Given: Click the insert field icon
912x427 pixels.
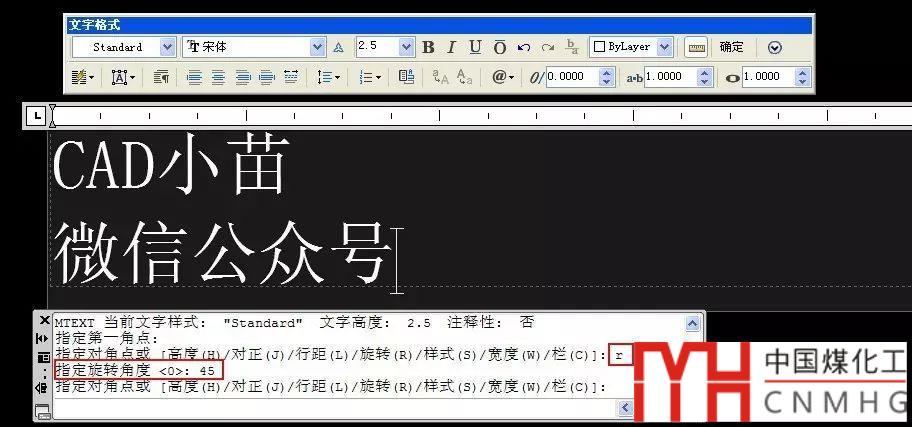Looking at the screenshot, I should pos(407,77).
